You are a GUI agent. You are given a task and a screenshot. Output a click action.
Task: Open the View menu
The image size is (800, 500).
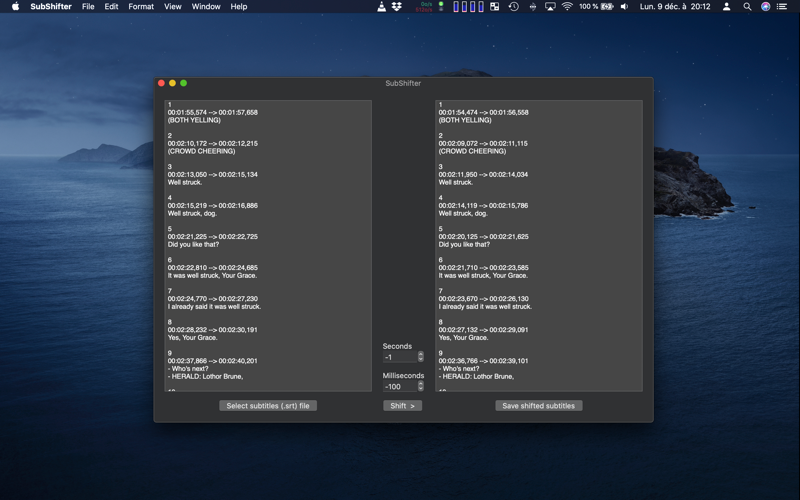point(172,7)
